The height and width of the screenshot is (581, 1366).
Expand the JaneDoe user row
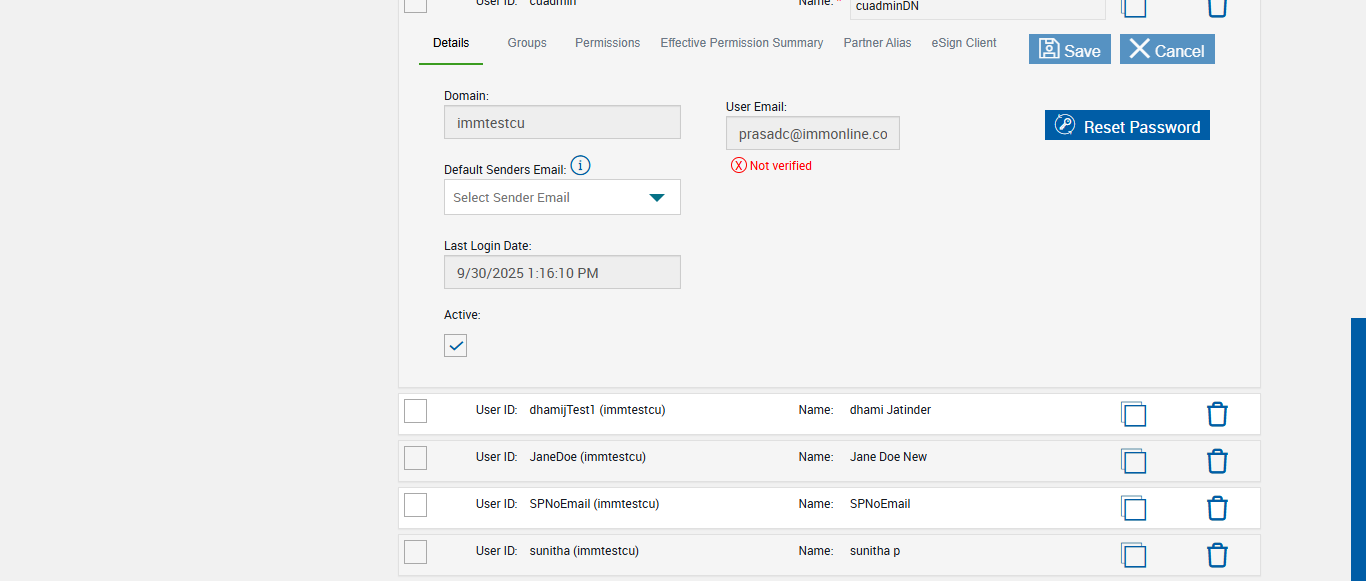pyautogui.click(x=700, y=458)
